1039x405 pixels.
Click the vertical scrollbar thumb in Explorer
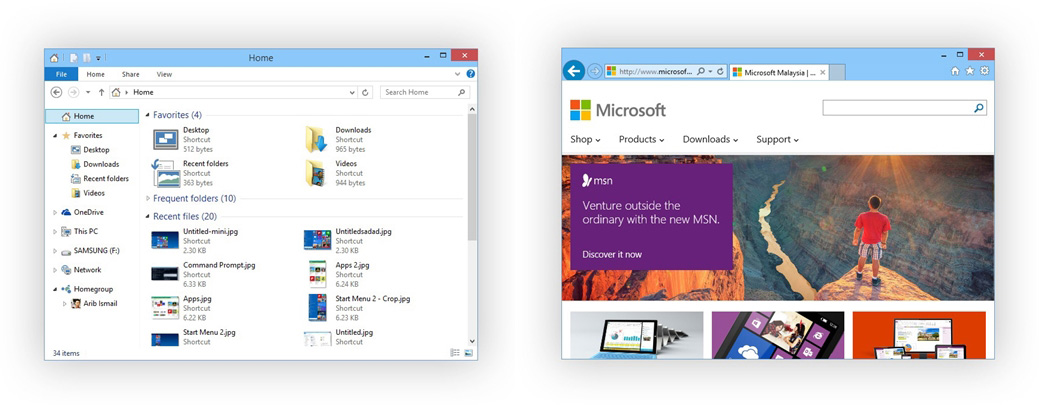(472, 176)
